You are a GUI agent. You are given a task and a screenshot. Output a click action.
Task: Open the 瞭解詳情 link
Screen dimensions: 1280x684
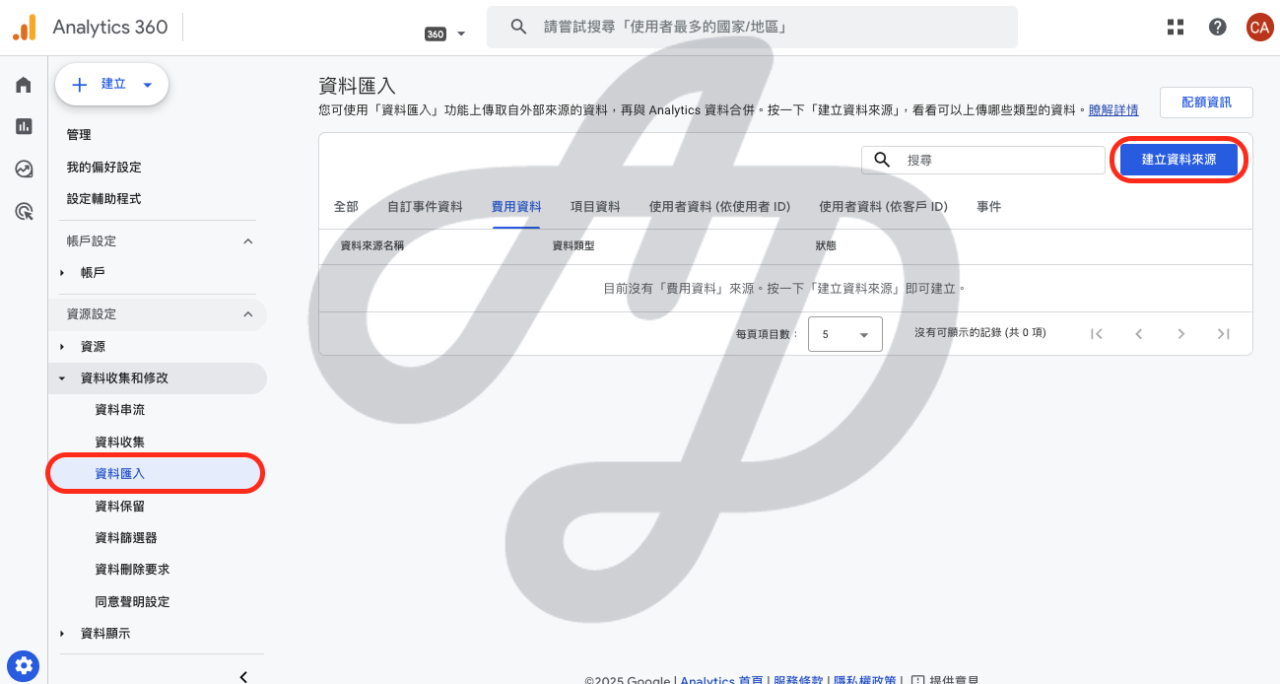click(x=1113, y=110)
